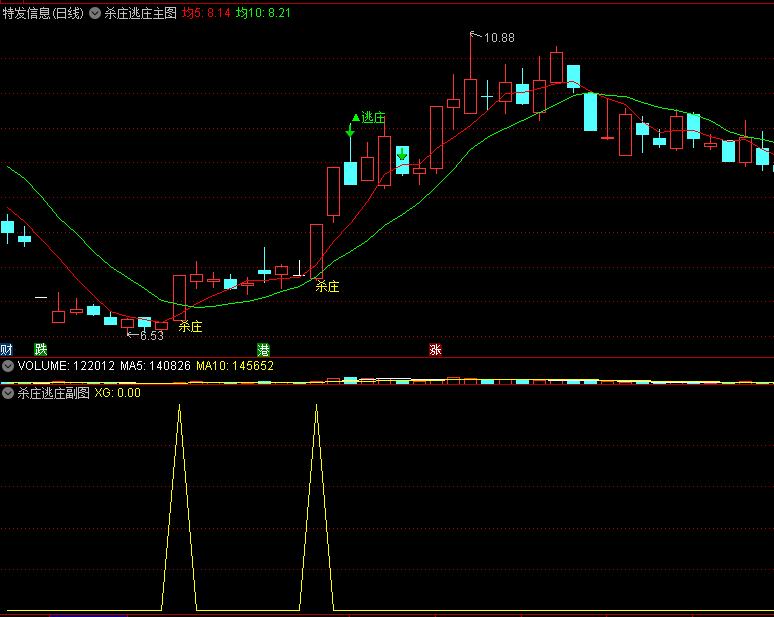The width and height of the screenshot is (774, 617).
Task: Click the red 涨 event marker
Action: click(435, 350)
